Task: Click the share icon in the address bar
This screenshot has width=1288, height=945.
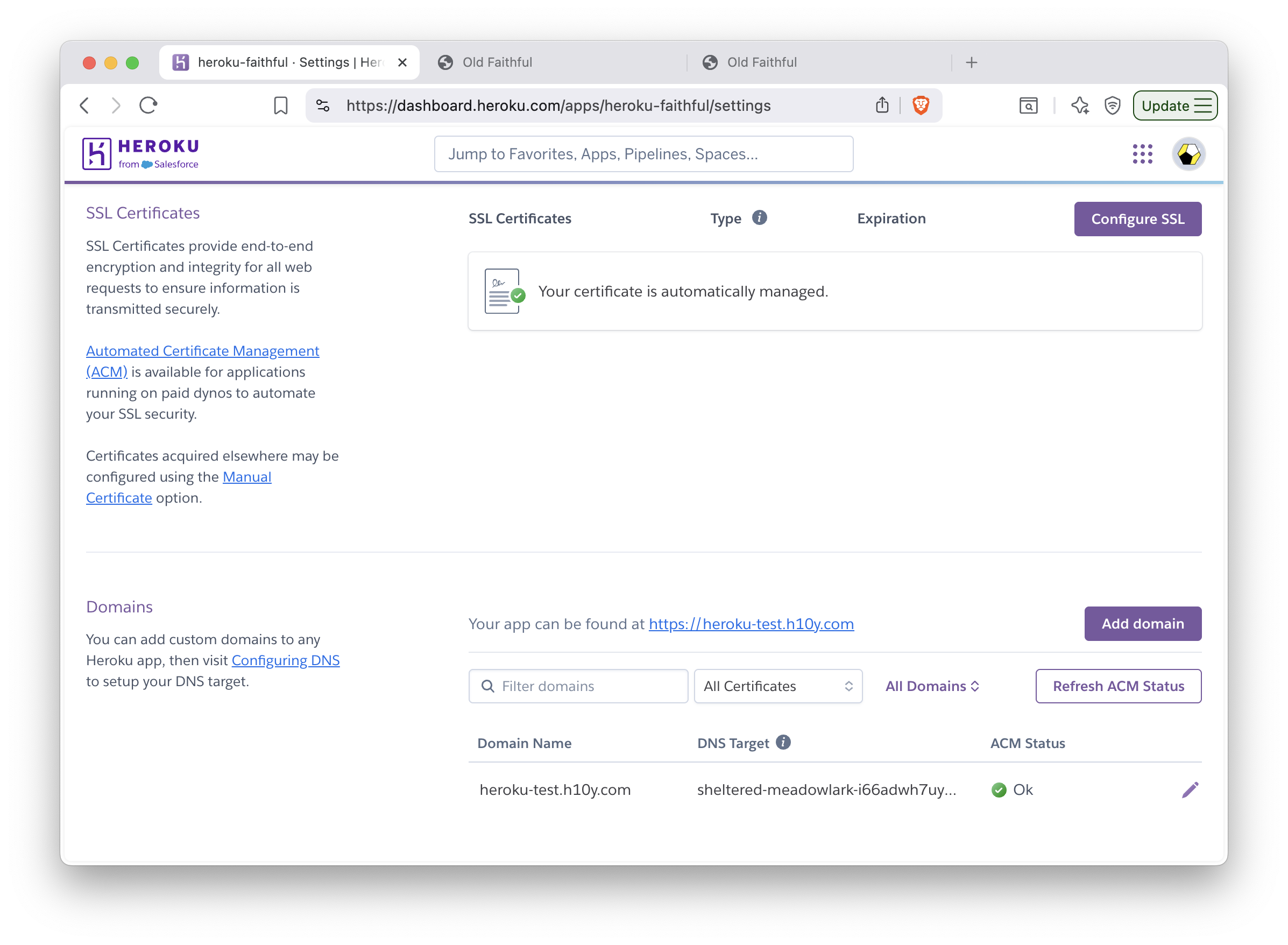Action: (x=881, y=105)
